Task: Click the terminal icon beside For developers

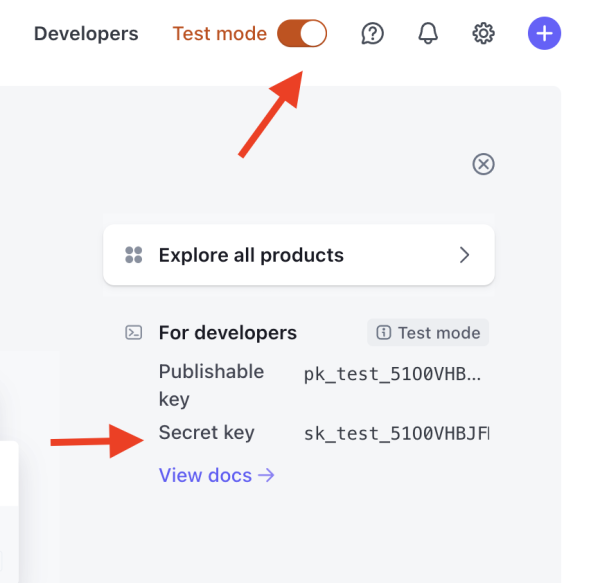Action: point(133,333)
